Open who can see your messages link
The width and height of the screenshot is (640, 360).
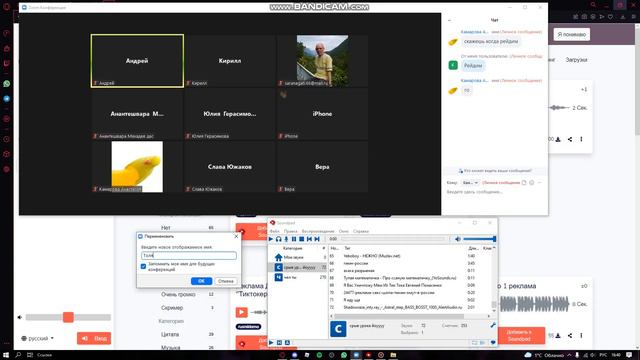point(495,171)
